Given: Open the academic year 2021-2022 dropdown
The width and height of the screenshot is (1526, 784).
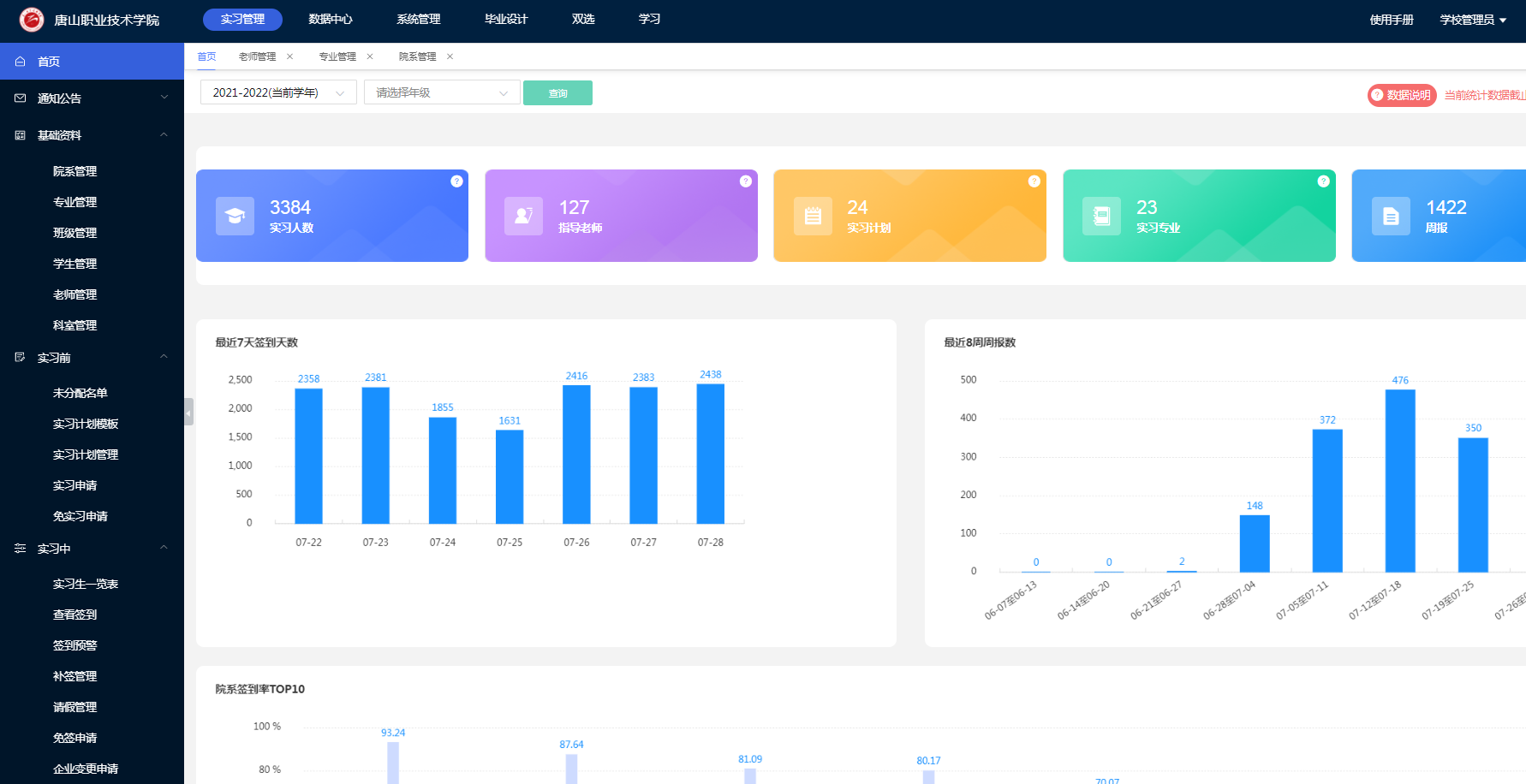Looking at the screenshot, I should (278, 92).
